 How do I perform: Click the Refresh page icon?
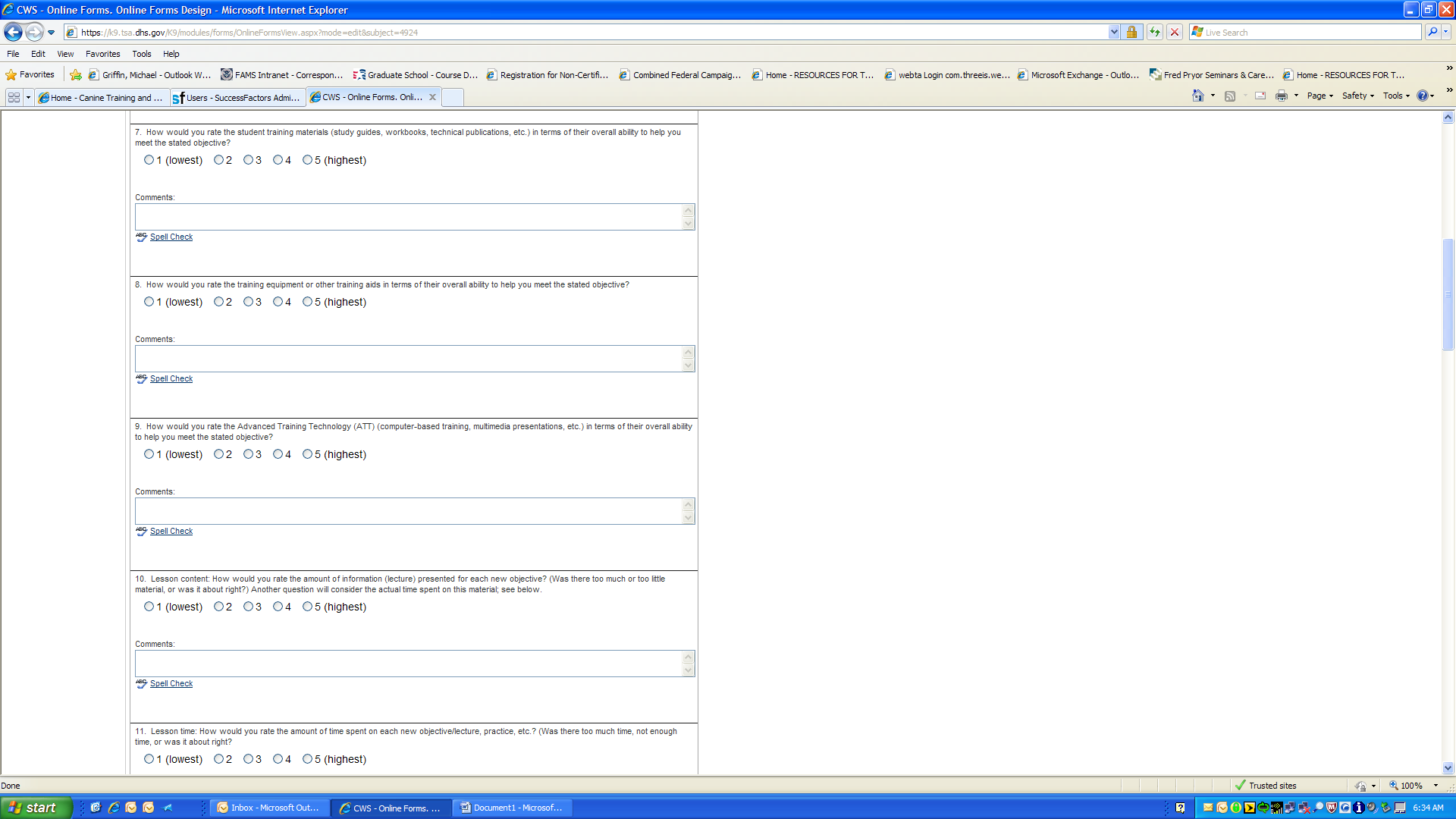point(1154,33)
